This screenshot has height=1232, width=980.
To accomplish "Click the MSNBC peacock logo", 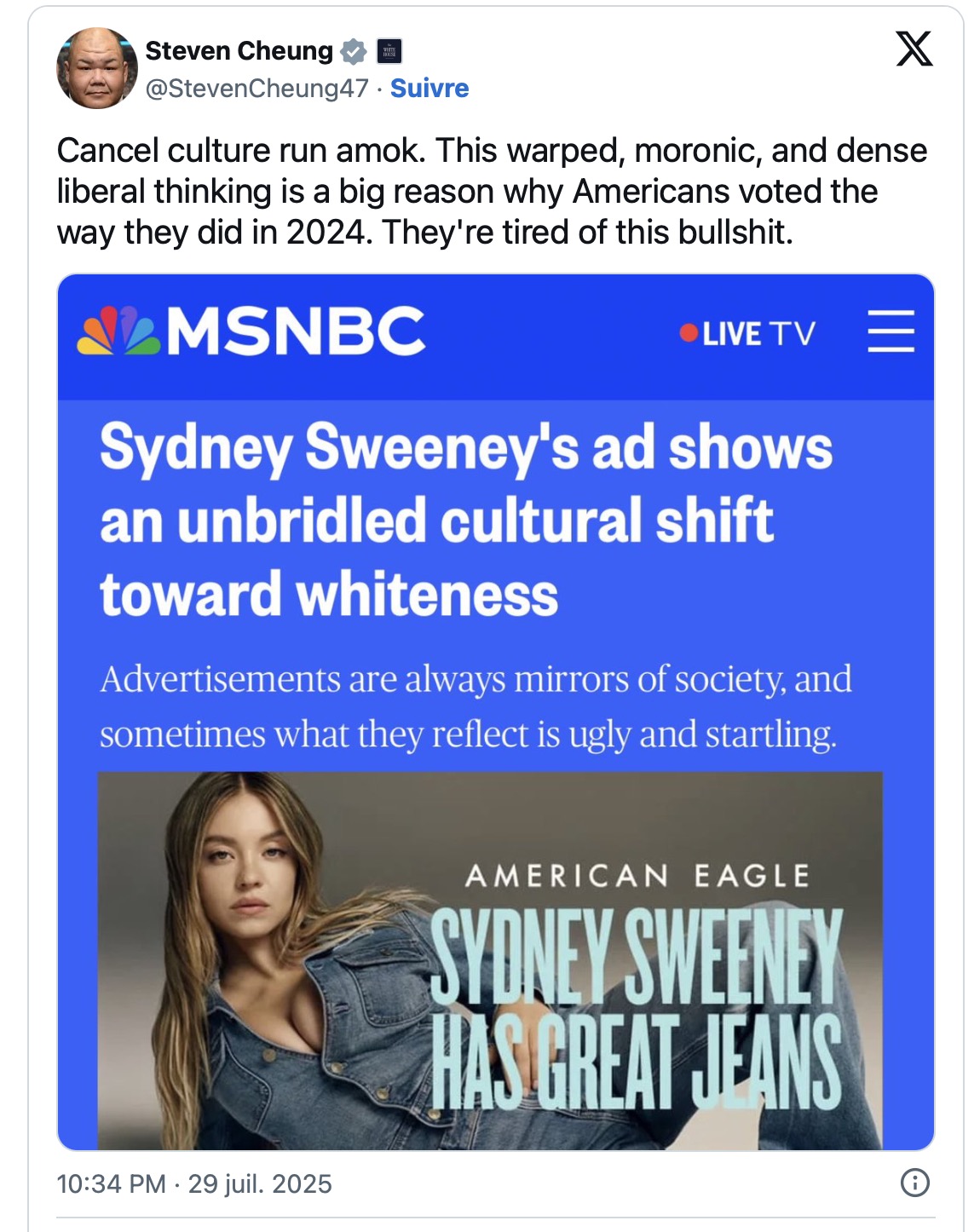I will click(x=118, y=331).
